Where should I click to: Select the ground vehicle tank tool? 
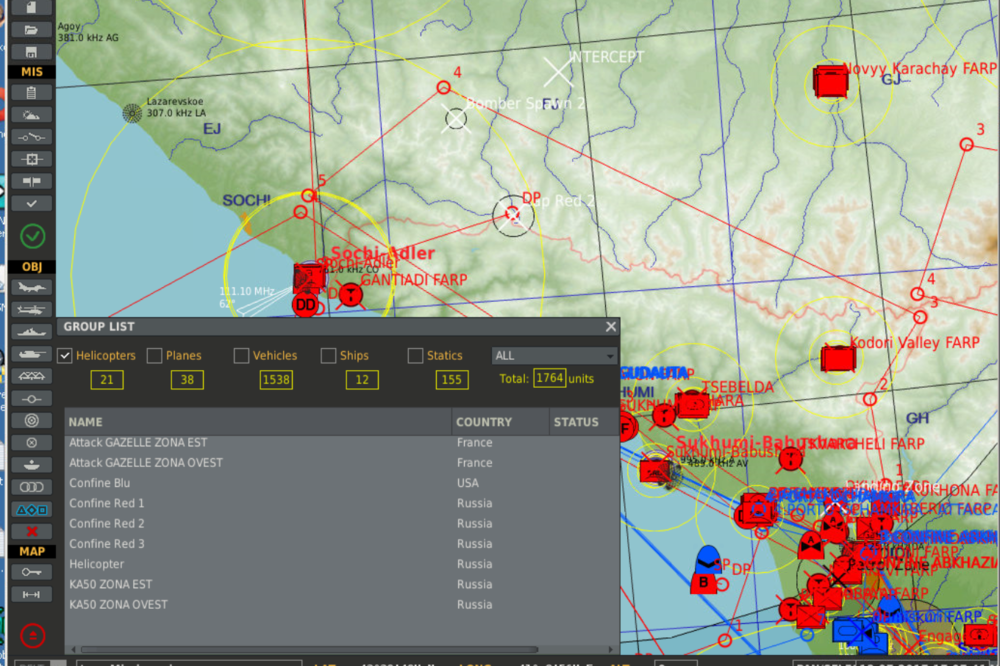[x=31, y=354]
